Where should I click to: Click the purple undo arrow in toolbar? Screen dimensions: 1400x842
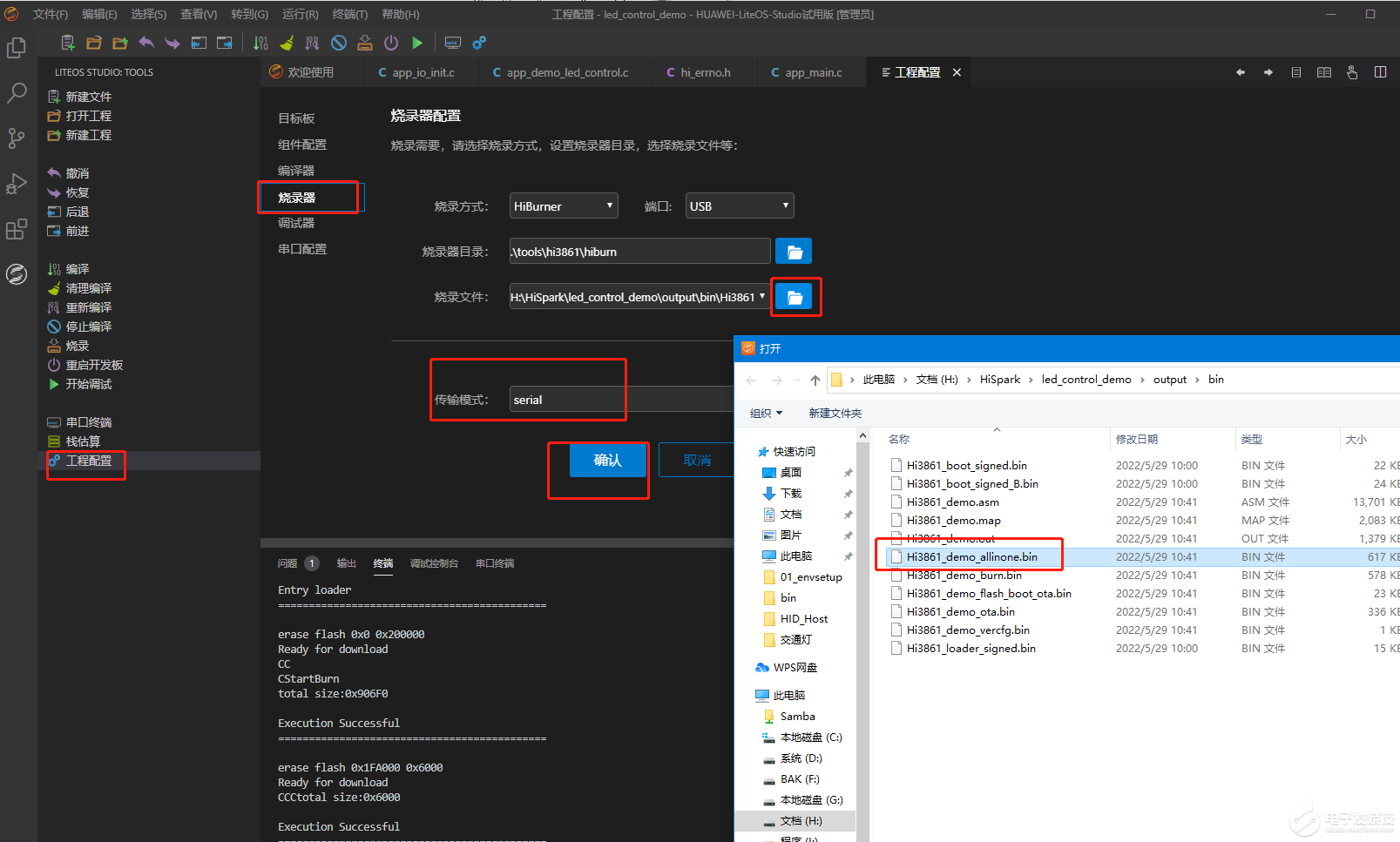pyautogui.click(x=146, y=43)
